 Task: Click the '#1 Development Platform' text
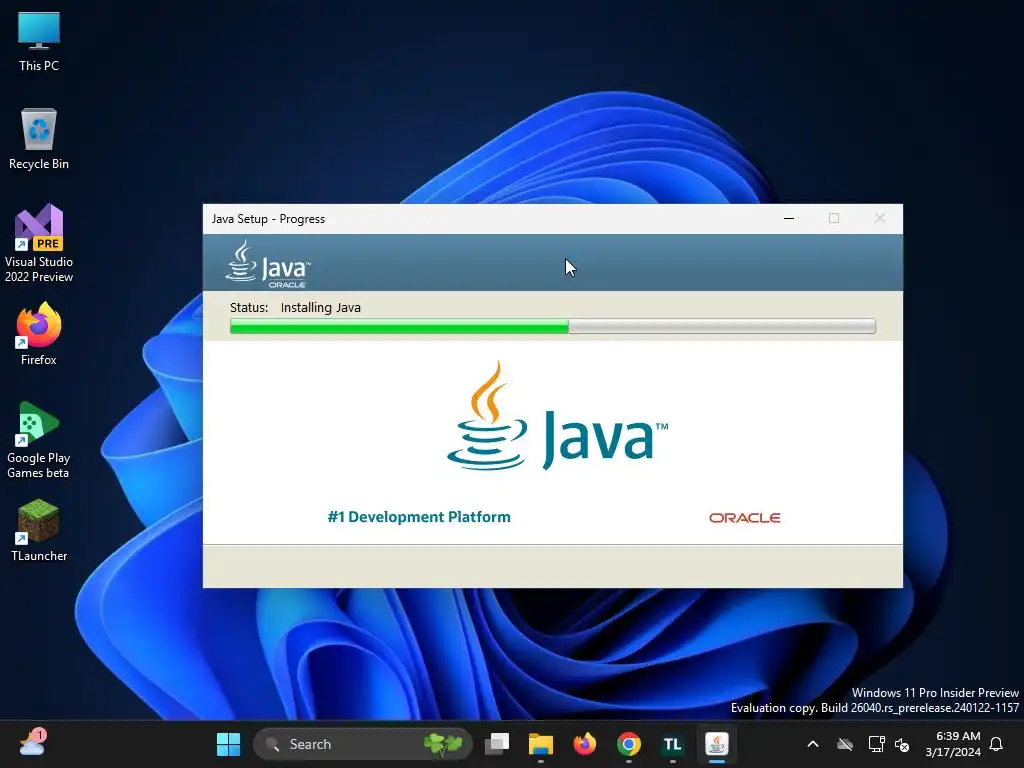(419, 517)
